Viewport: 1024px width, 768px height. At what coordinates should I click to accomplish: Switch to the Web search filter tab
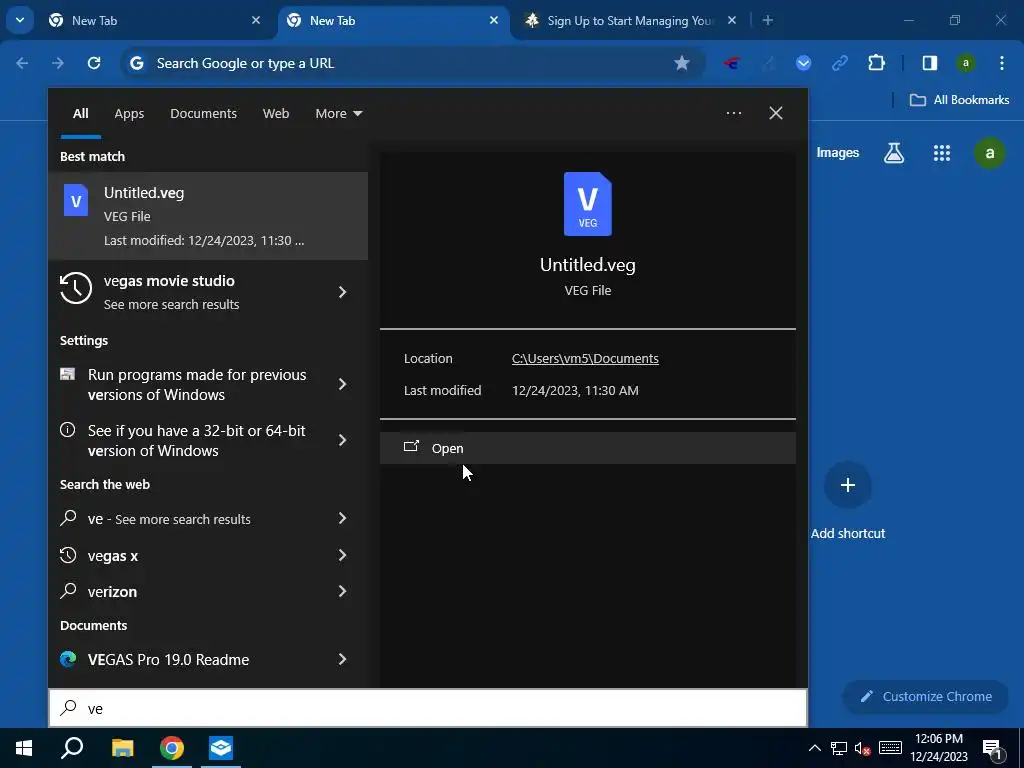(276, 113)
